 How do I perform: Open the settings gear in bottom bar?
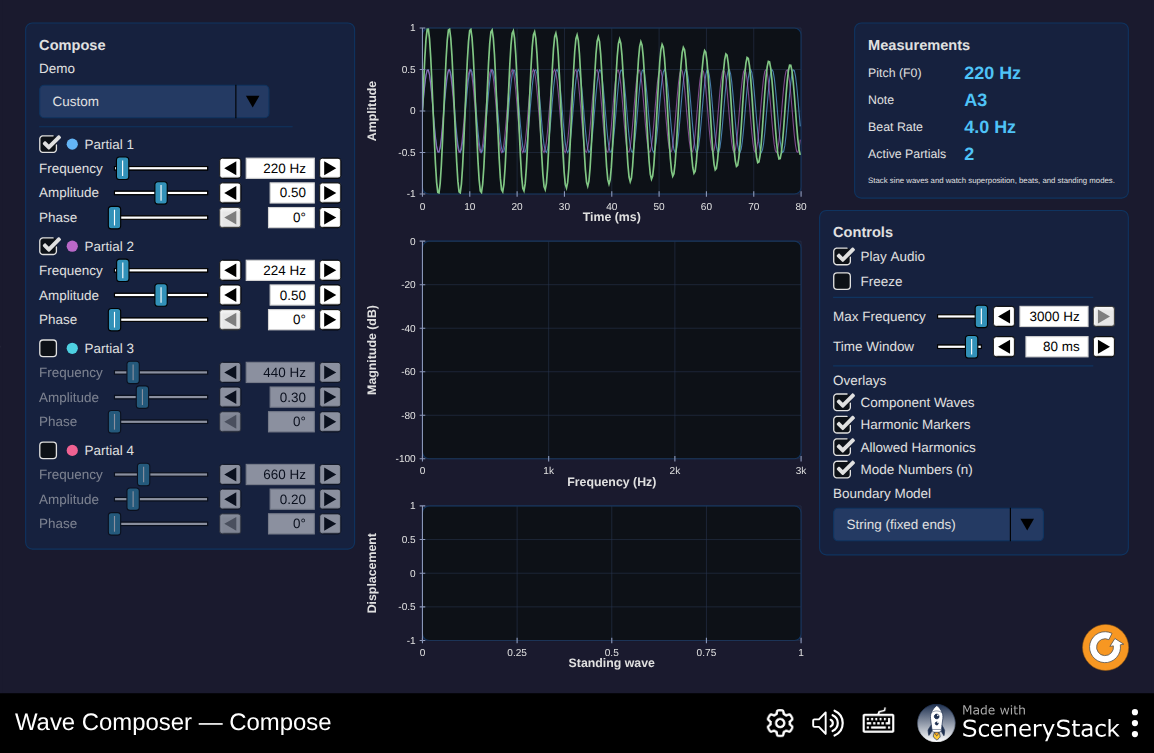tap(780, 724)
